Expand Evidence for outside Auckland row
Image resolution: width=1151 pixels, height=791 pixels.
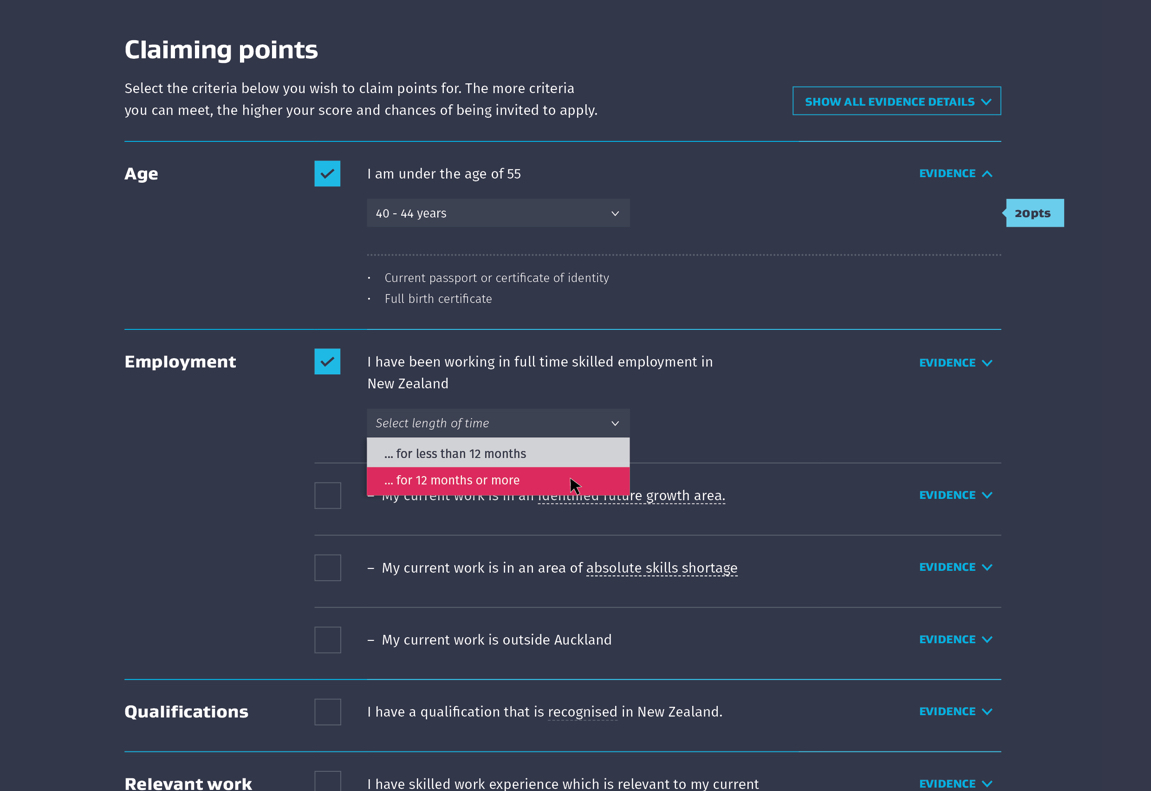(955, 640)
